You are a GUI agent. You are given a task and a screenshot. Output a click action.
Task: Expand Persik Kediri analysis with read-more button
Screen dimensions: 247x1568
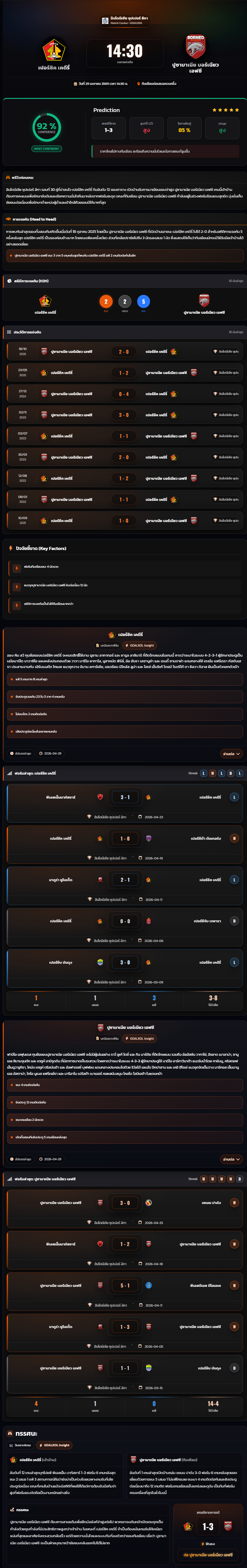pos(231,753)
